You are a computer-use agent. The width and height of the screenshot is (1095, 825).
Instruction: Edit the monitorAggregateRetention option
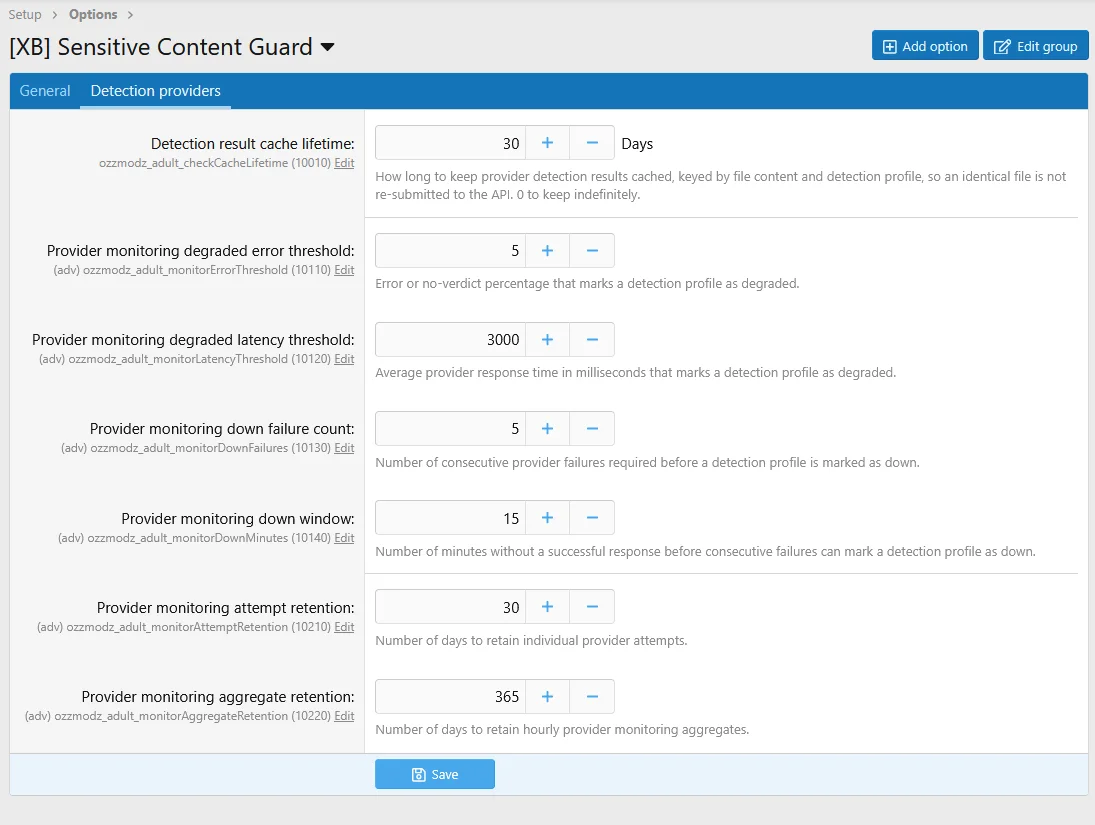tap(344, 716)
